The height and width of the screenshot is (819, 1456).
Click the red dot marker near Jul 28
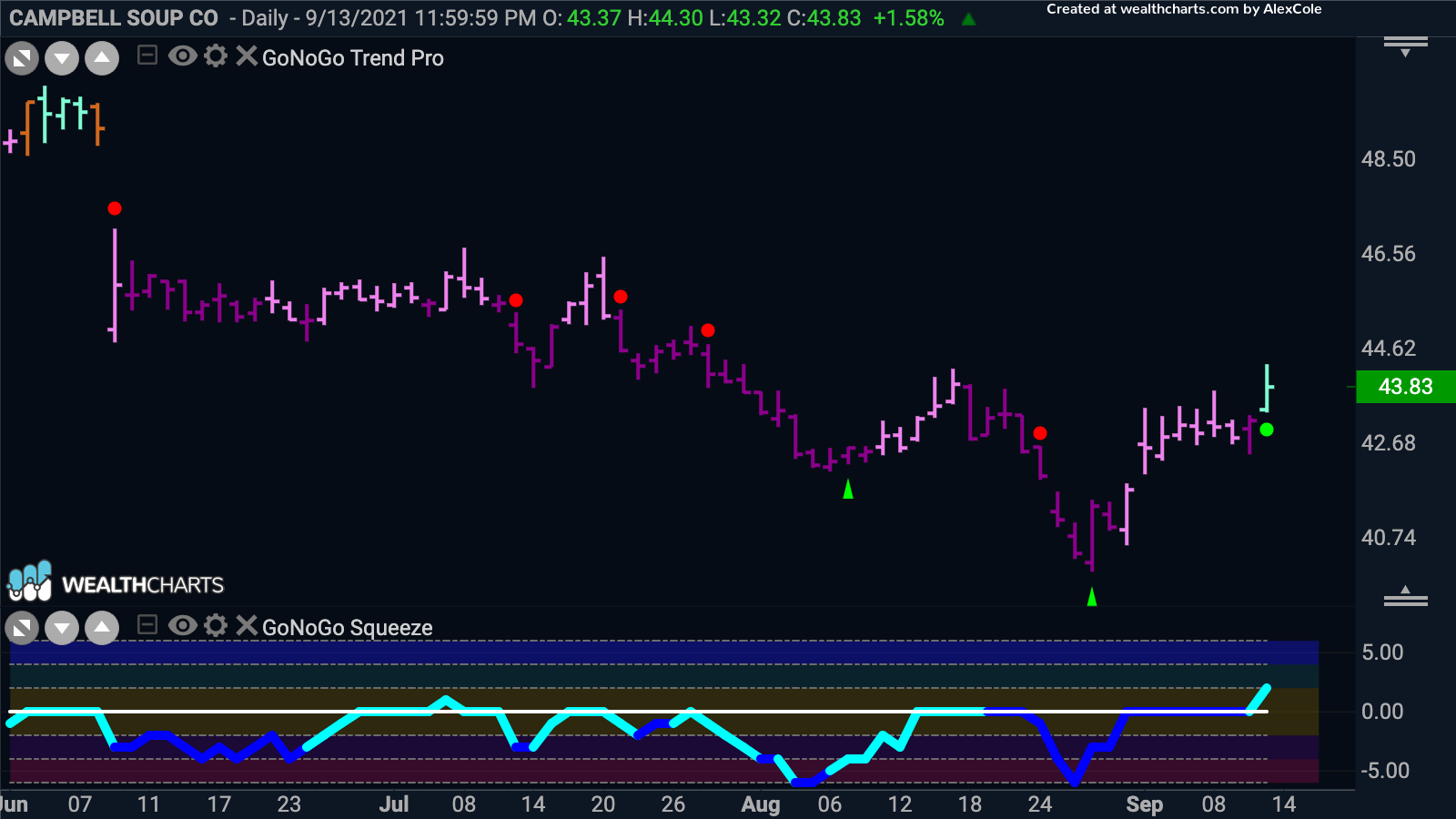tap(708, 330)
